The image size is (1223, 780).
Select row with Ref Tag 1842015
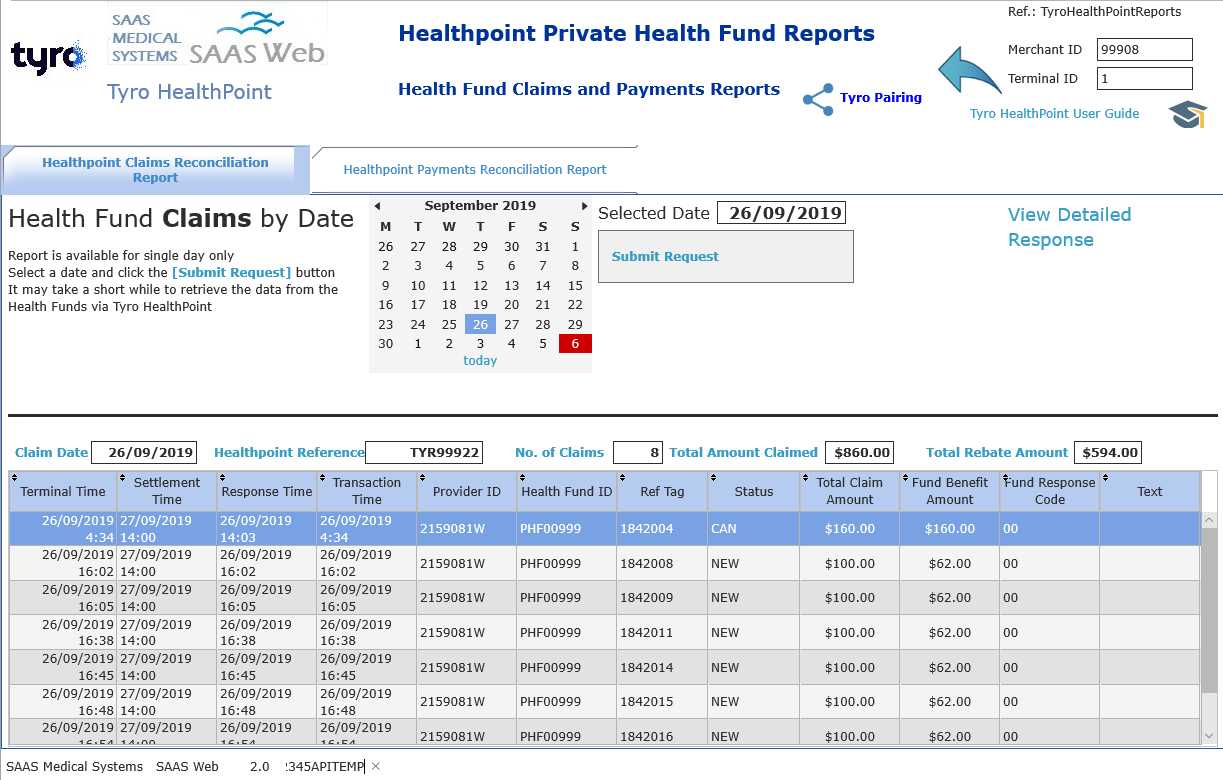(604, 702)
